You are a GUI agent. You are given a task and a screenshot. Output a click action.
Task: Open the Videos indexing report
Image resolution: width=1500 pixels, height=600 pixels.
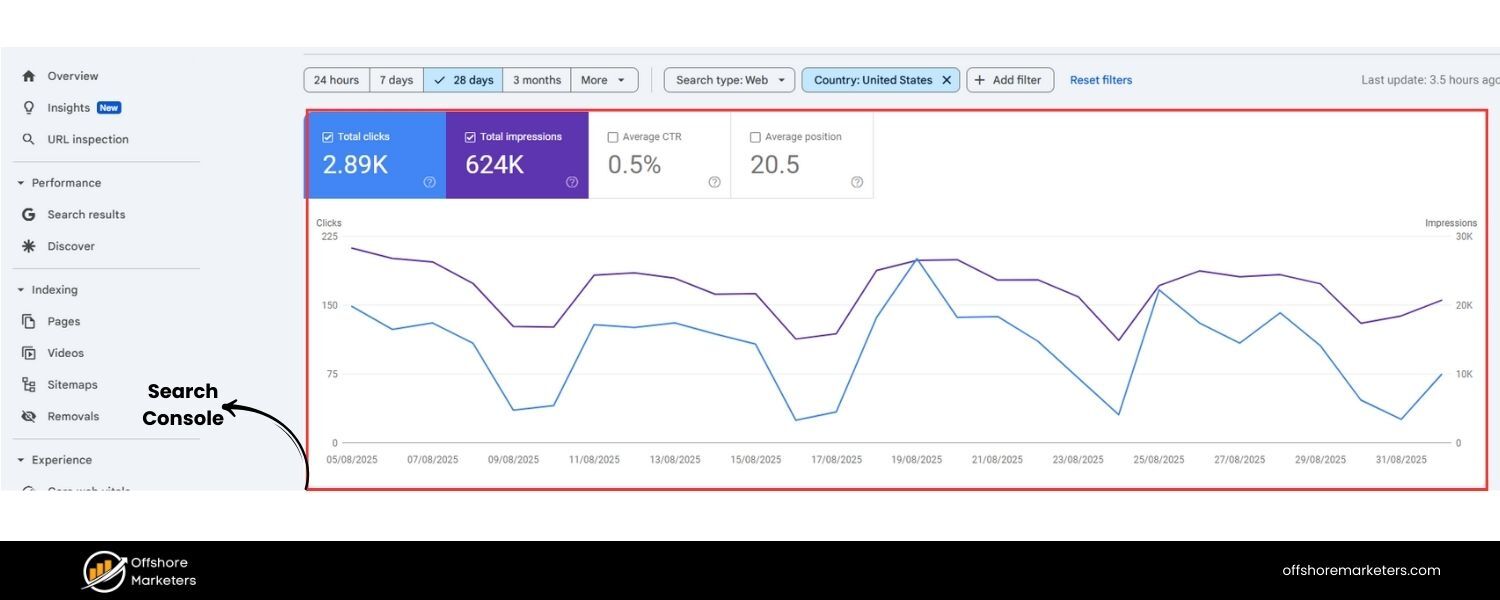[65, 352]
